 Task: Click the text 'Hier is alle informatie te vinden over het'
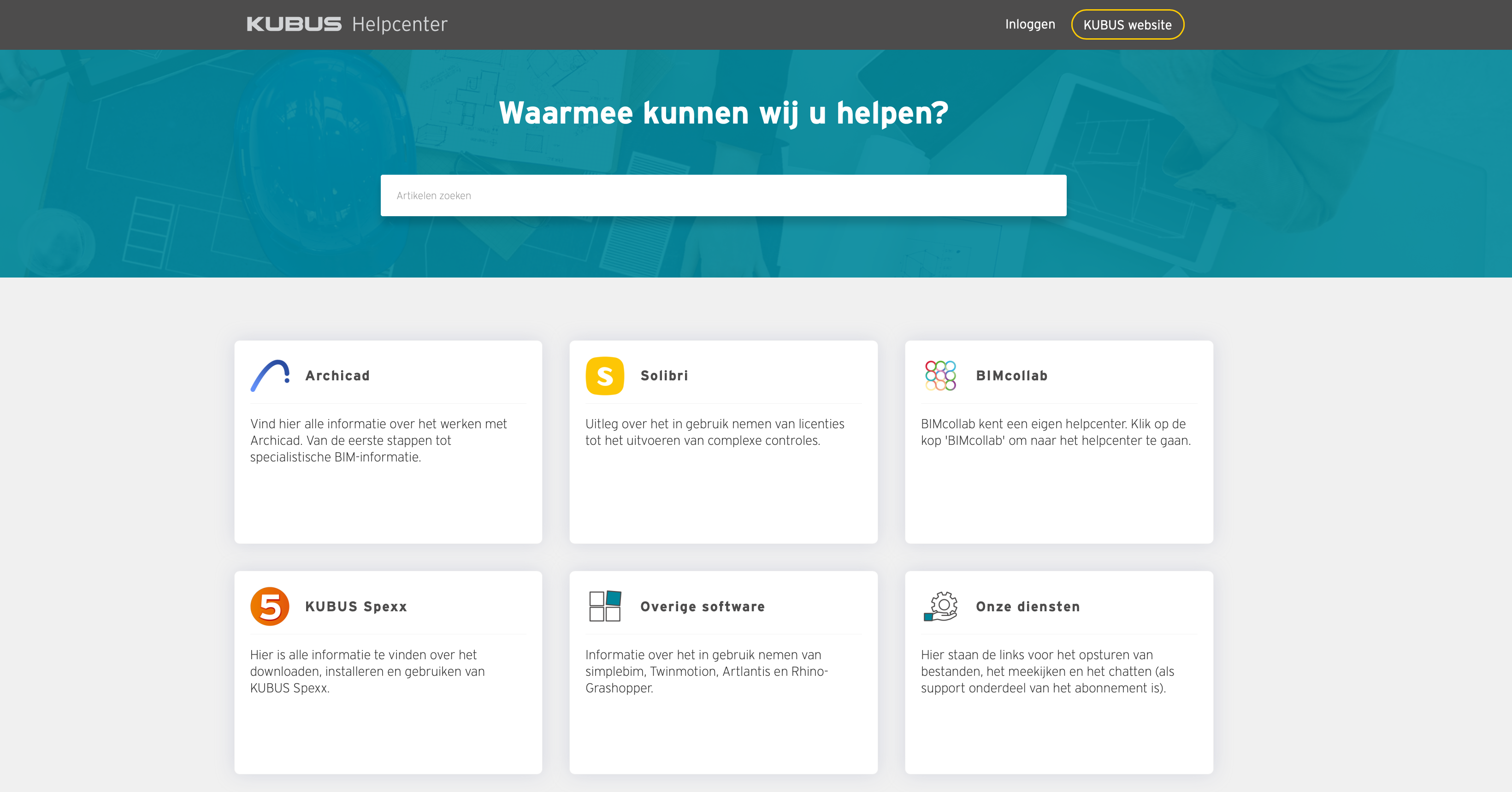tap(363, 655)
